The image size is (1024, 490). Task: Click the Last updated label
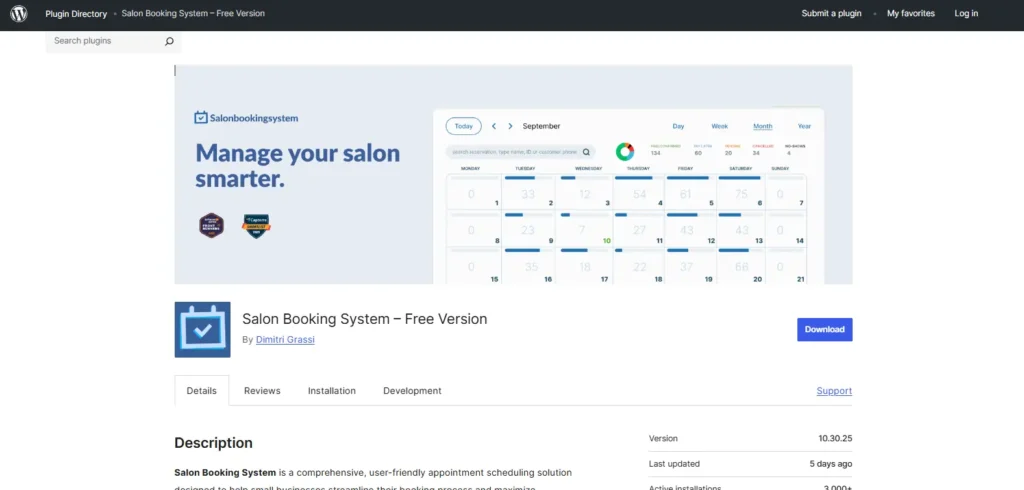(x=674, y=464)
